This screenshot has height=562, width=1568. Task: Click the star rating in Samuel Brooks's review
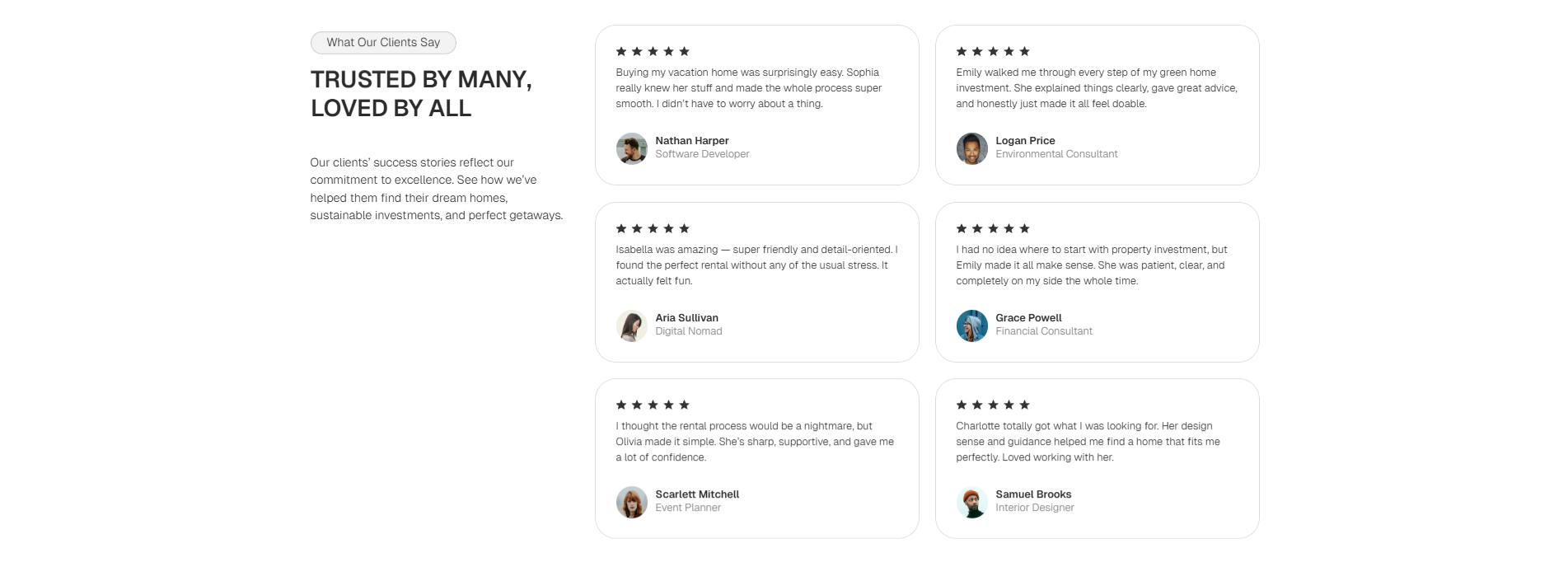click(993, 405)
